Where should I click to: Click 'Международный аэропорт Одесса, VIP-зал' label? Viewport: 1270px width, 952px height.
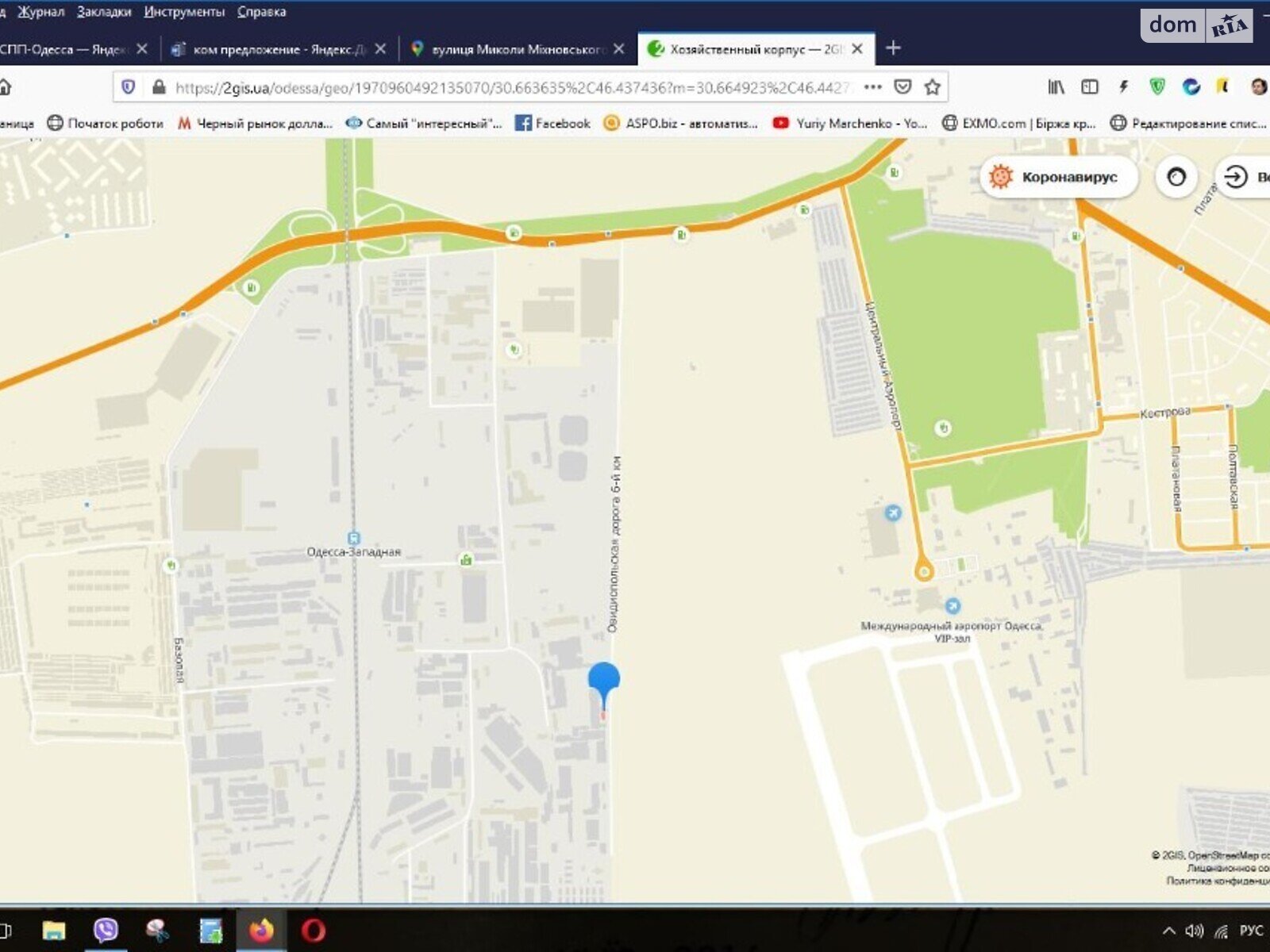[x=952, y=631]
